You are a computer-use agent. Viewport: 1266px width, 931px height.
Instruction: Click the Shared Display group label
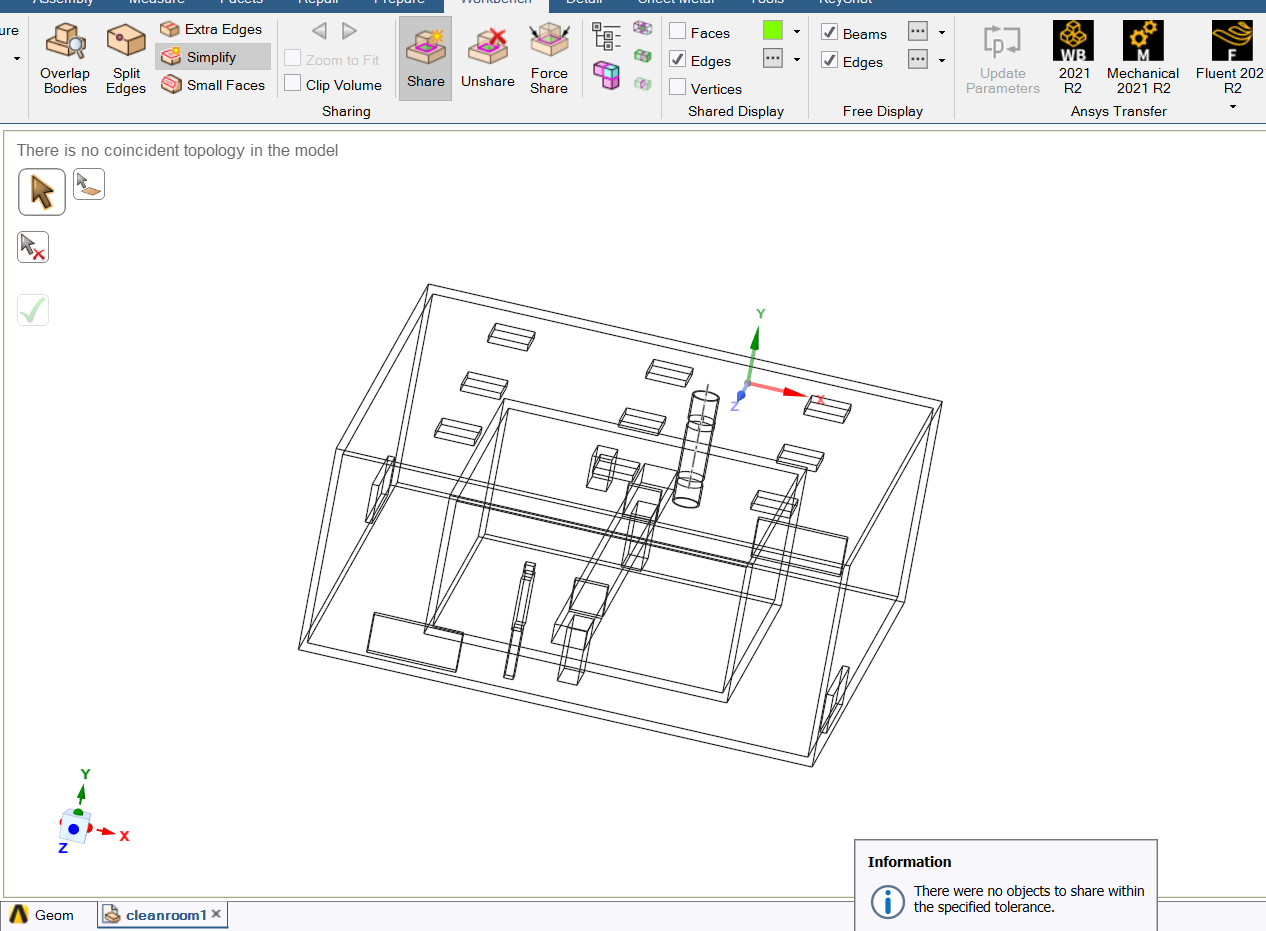click(736, 111)
